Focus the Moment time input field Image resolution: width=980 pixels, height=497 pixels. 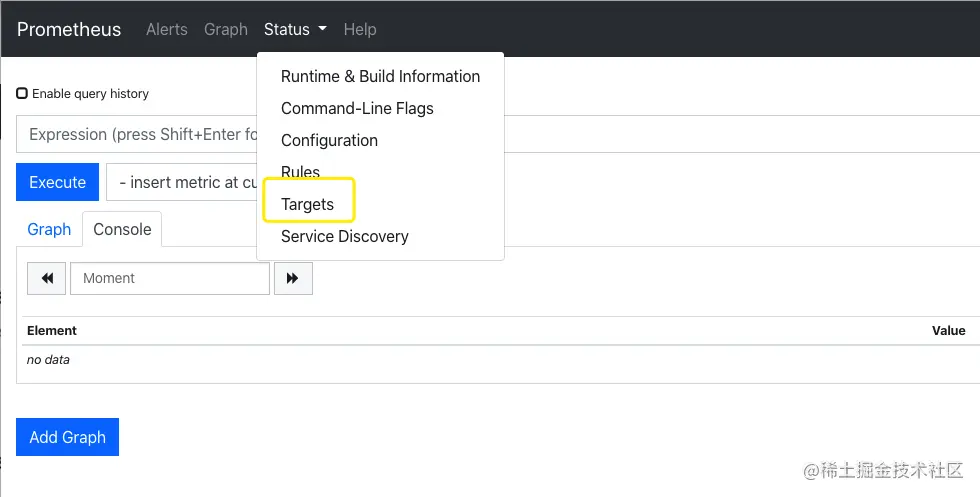[170, 278]
